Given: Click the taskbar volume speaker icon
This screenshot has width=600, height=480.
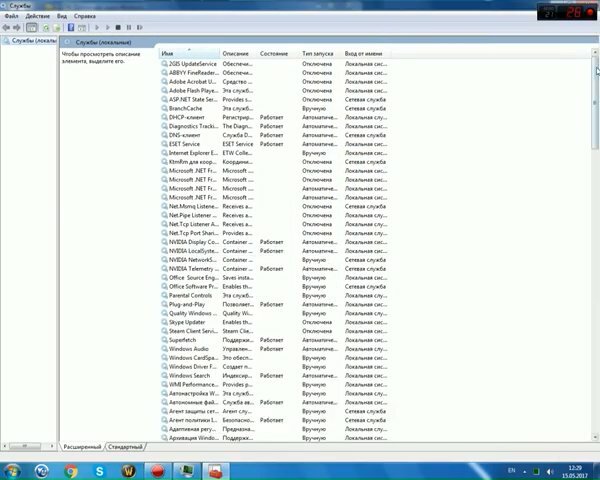Looking at the screenshot, I should (550, 472).
